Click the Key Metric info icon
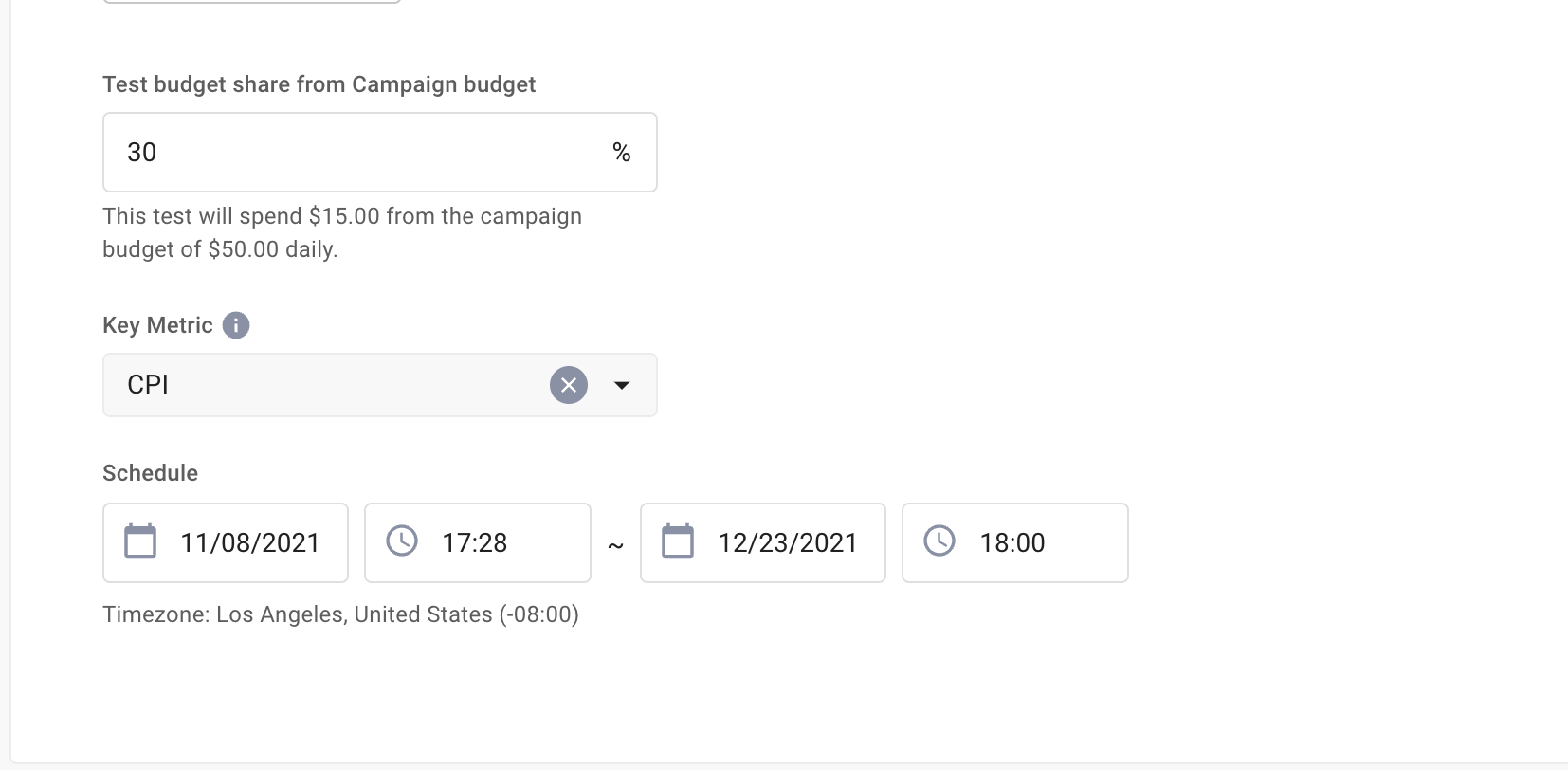1568x770 pixels. 236,325
